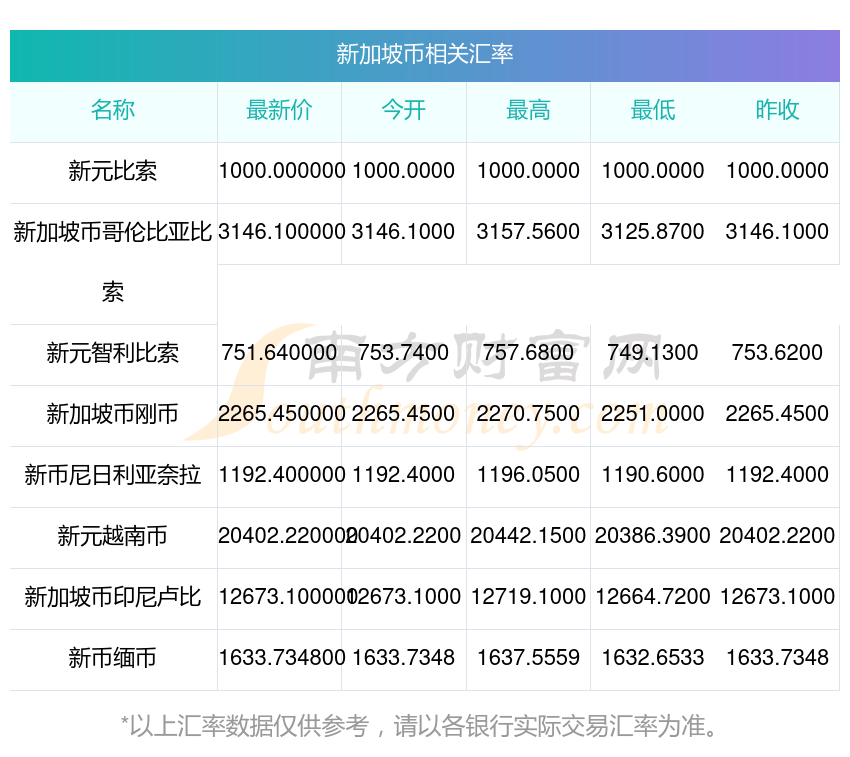Click the 753.6200 previous close cell
This screenshot has width=850, height=757.
(x=777, y=352)
